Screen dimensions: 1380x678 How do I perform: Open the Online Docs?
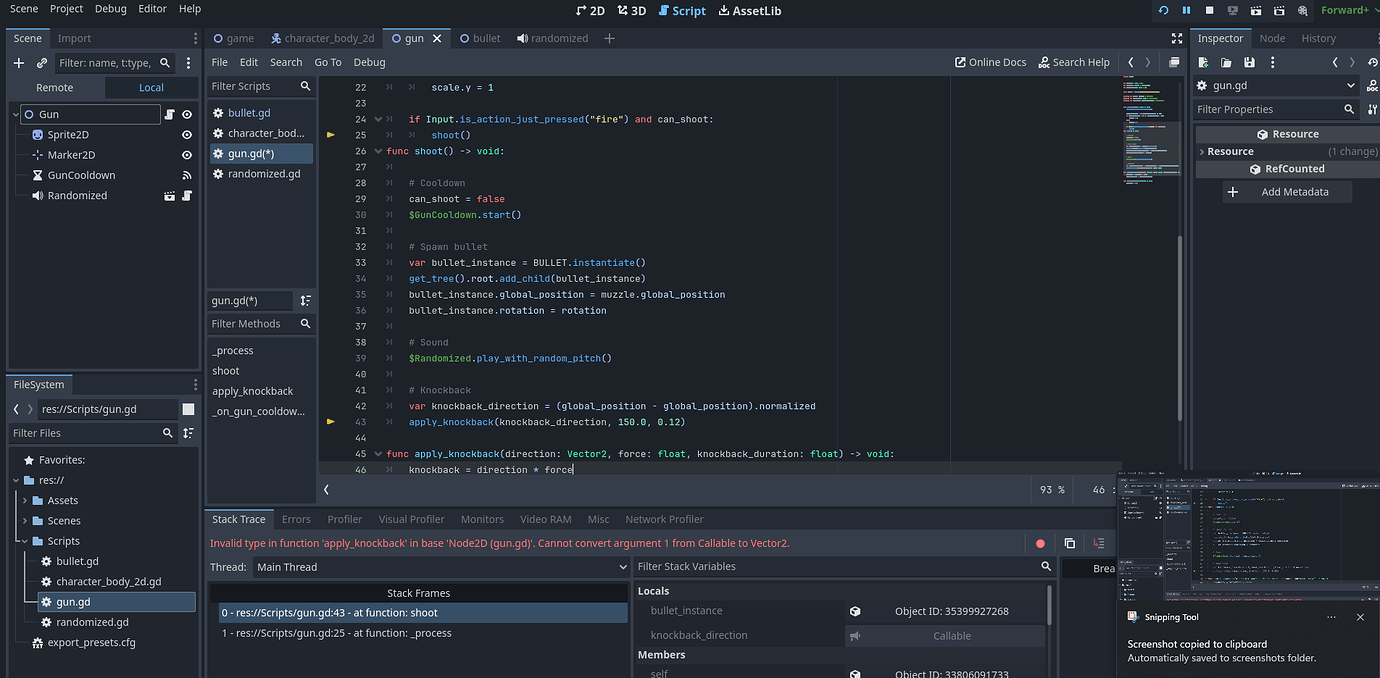(x=990, y=62)
